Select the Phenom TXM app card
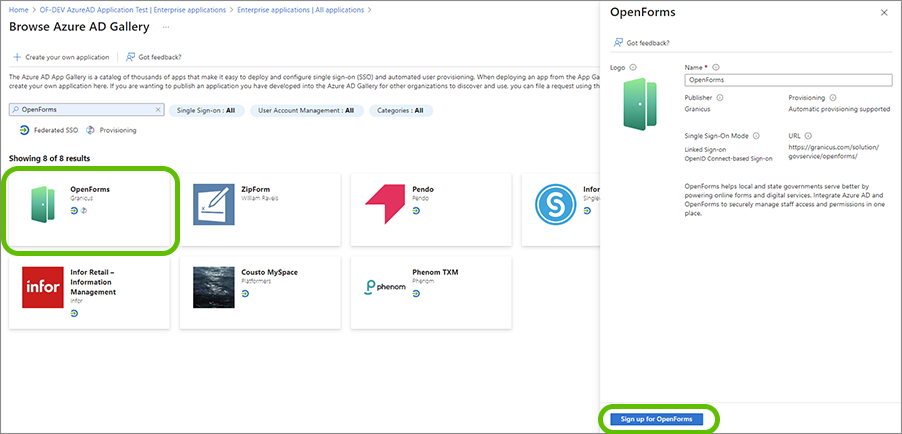 click(431, 292)
